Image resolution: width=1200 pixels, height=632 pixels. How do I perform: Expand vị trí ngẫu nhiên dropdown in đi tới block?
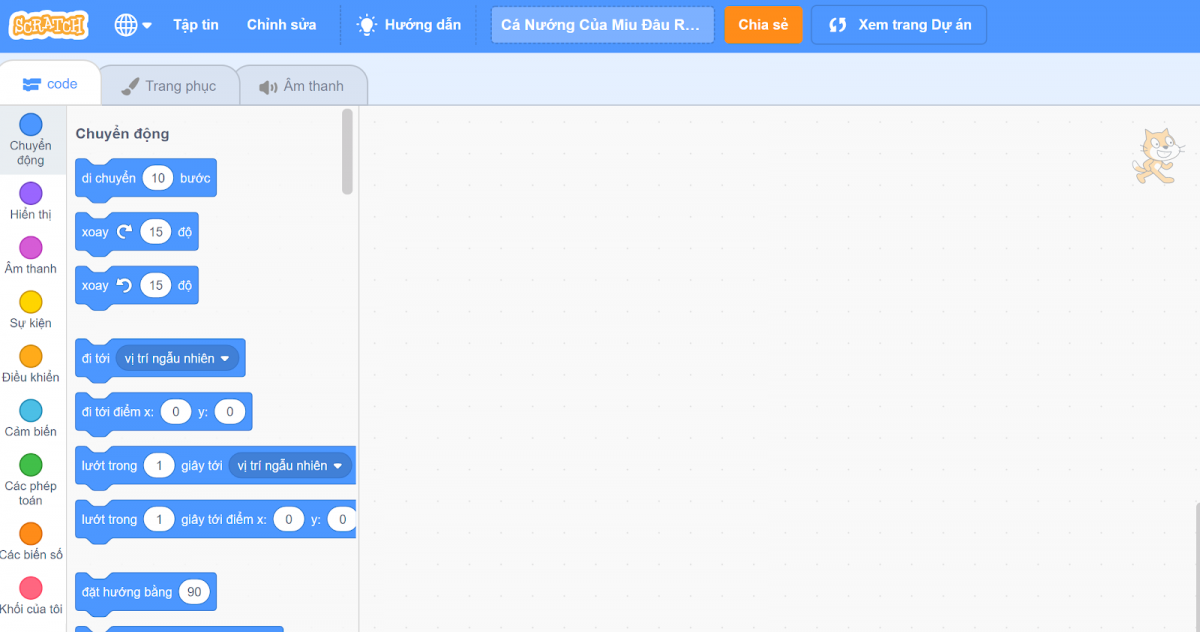(225, 358)
